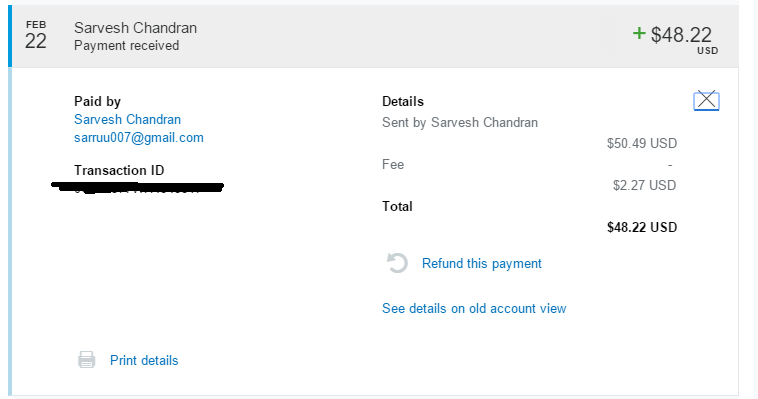Click the printer icon
The image size is (758, 399).
pos(87,360)
